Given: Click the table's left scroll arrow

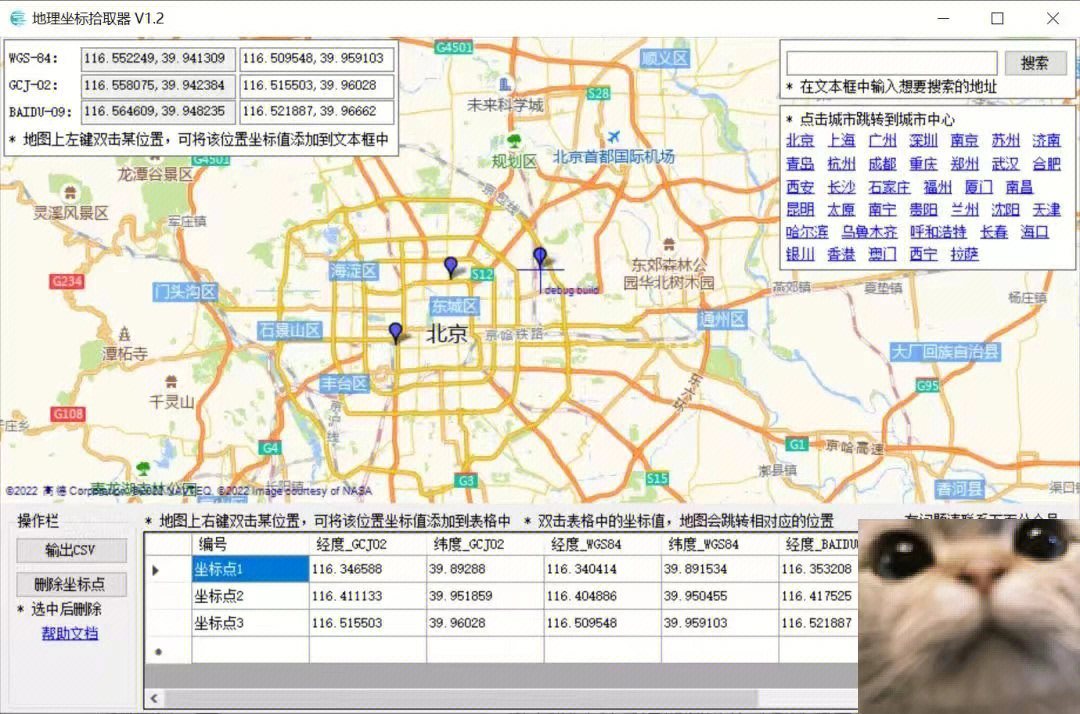Looking at the screenshot, I should pyautogui.click(x=154, y=698).
